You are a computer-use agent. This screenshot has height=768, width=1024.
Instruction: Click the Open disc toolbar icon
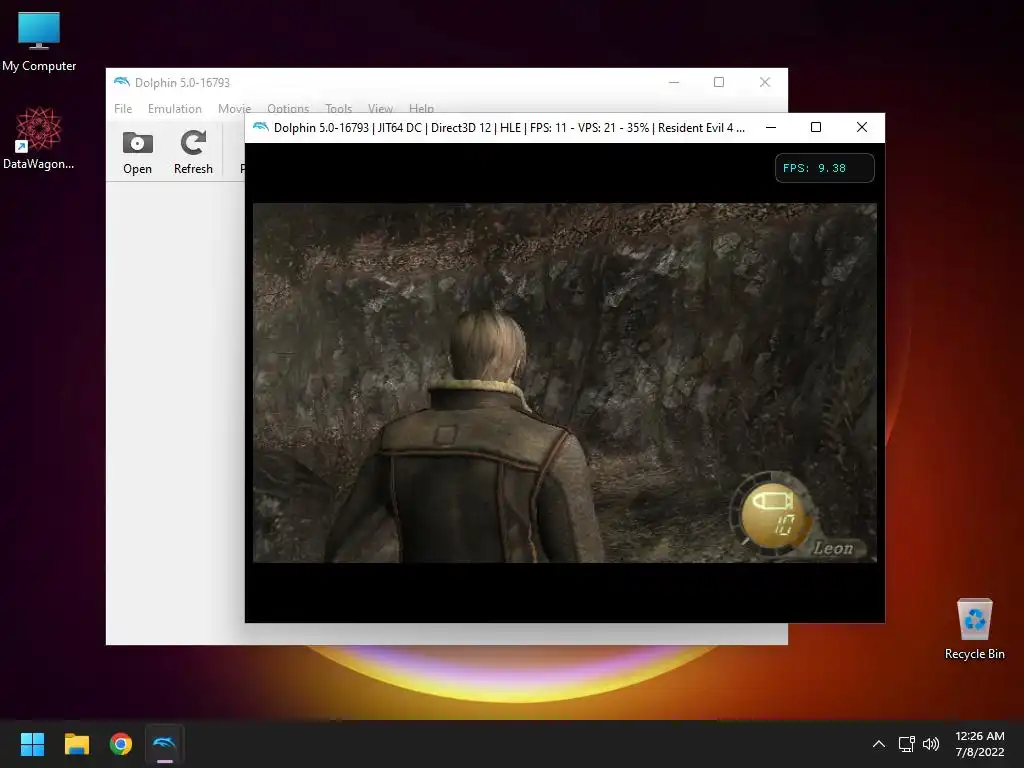[137, 153]
